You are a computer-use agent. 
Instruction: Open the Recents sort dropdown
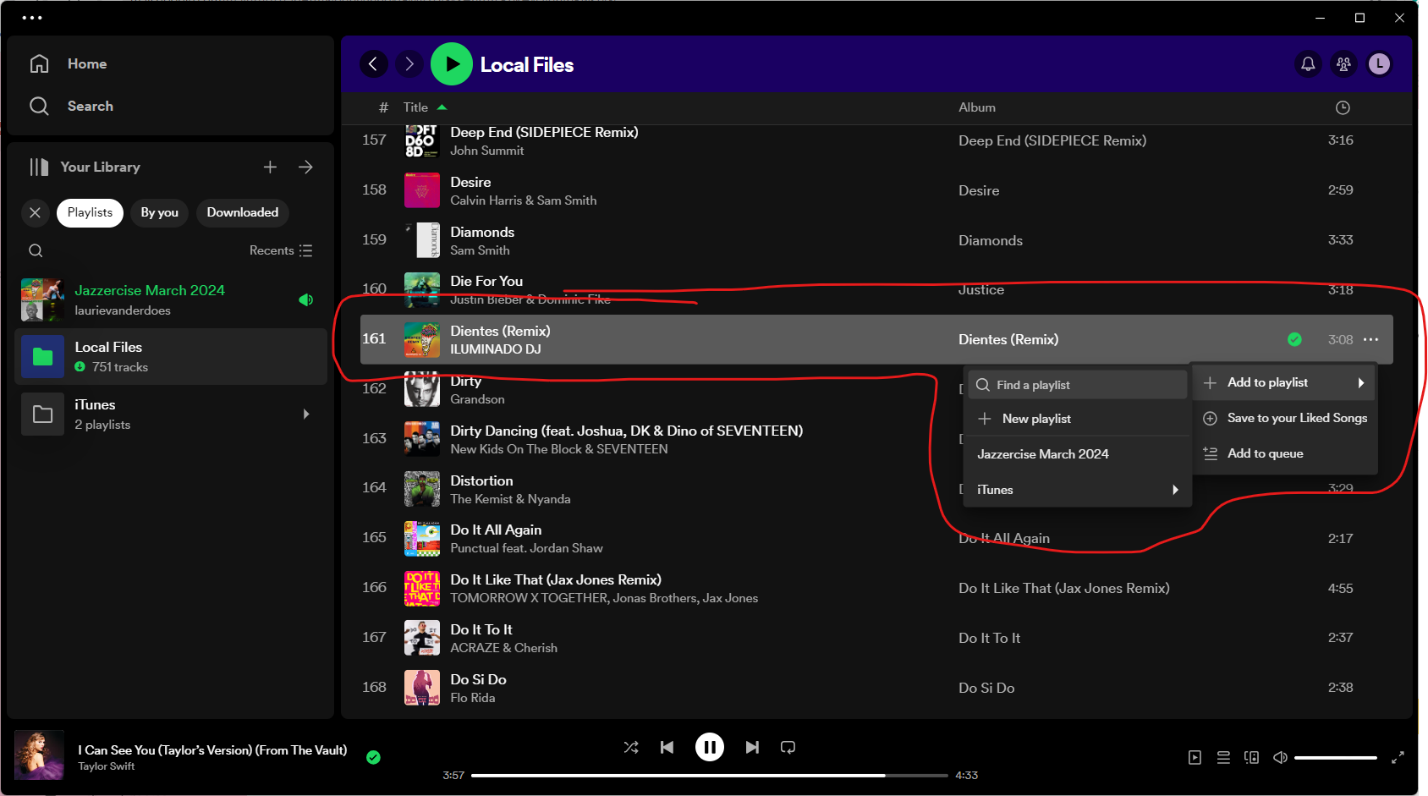click(281, 251)
